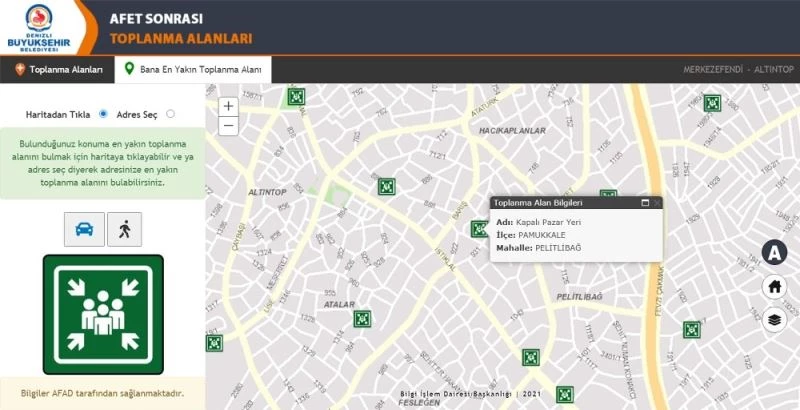Click assembly marker at map's top-right corner
This screenshot has width=800, height=410.
pos(712,102)
